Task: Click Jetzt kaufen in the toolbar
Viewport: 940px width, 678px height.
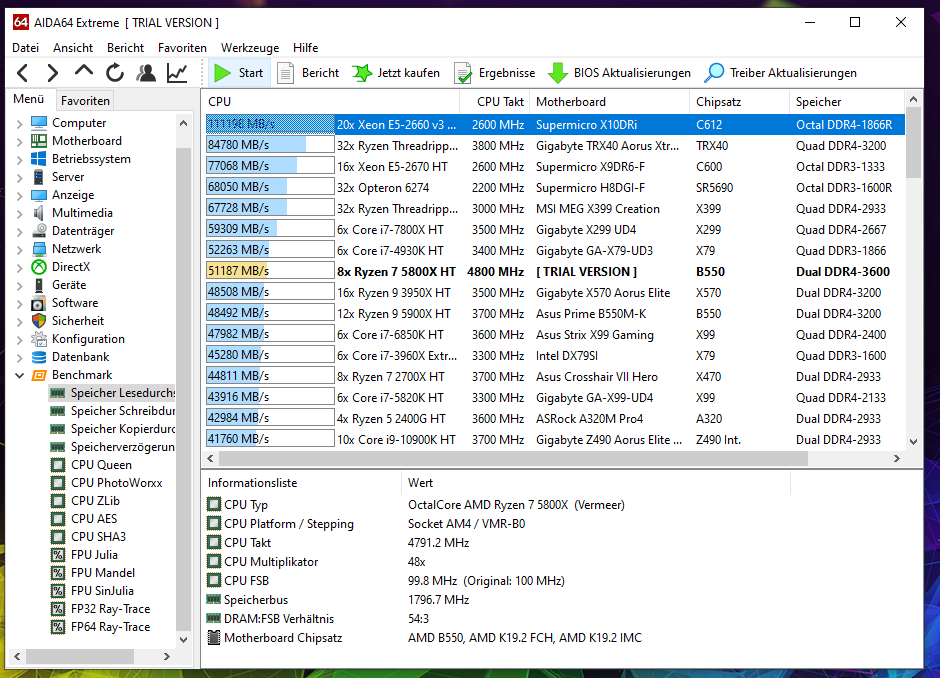Action: click(x=396, y=73)
